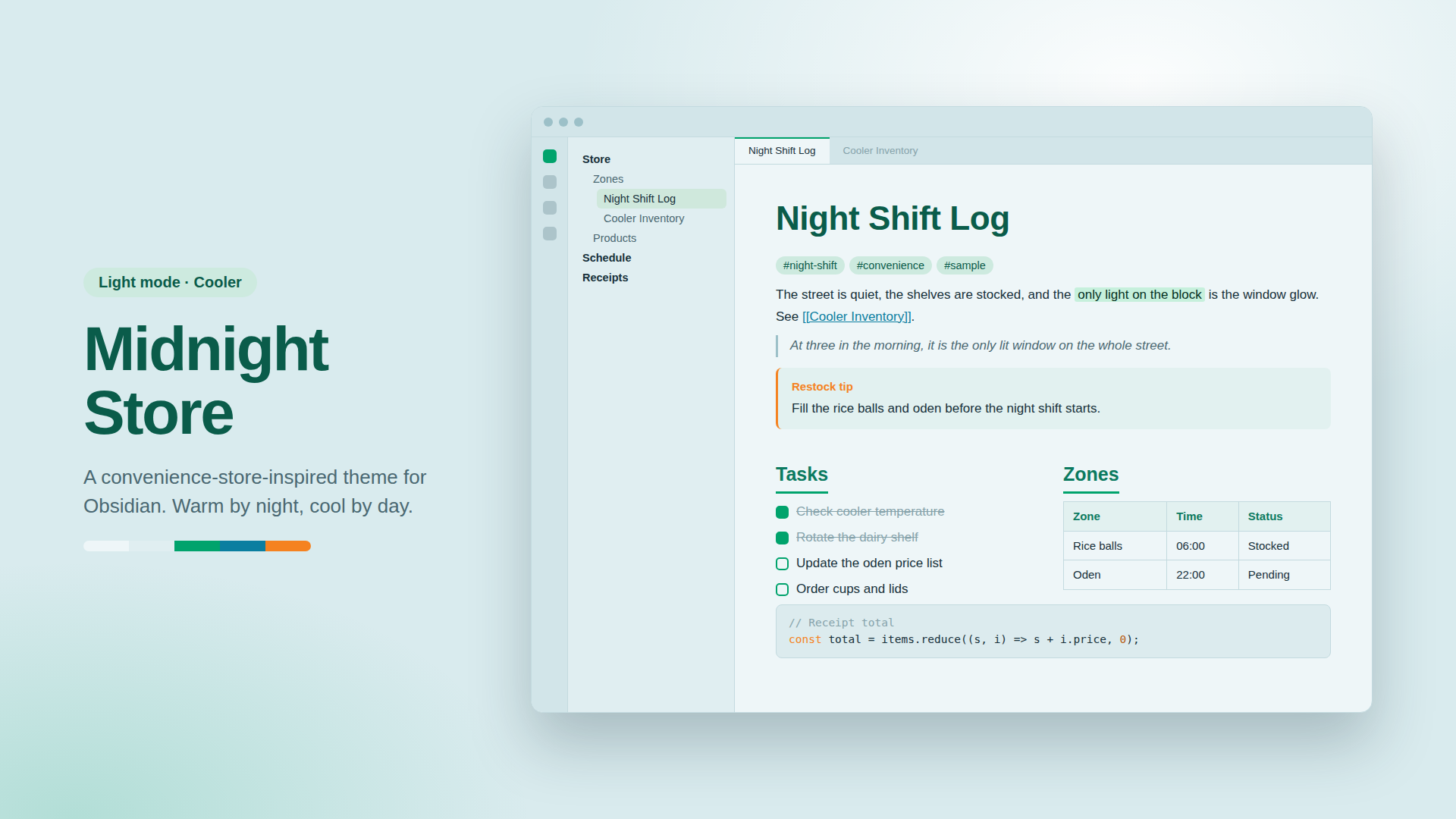Screen dimensions: 1456x819
Task: Click the Restock tip callout title
Action: tap(822, 387)
